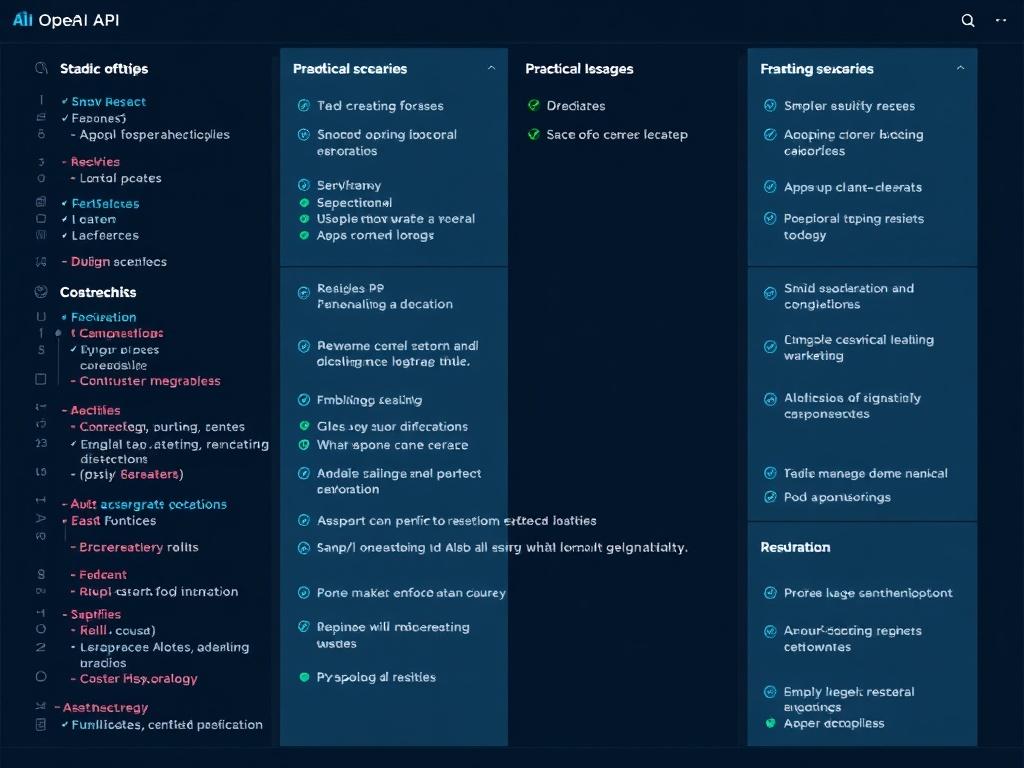Click the search magnifier in the top bar
Viewport: 1024px width, 768px height.
pyautogui.click(x=967, y=19)
